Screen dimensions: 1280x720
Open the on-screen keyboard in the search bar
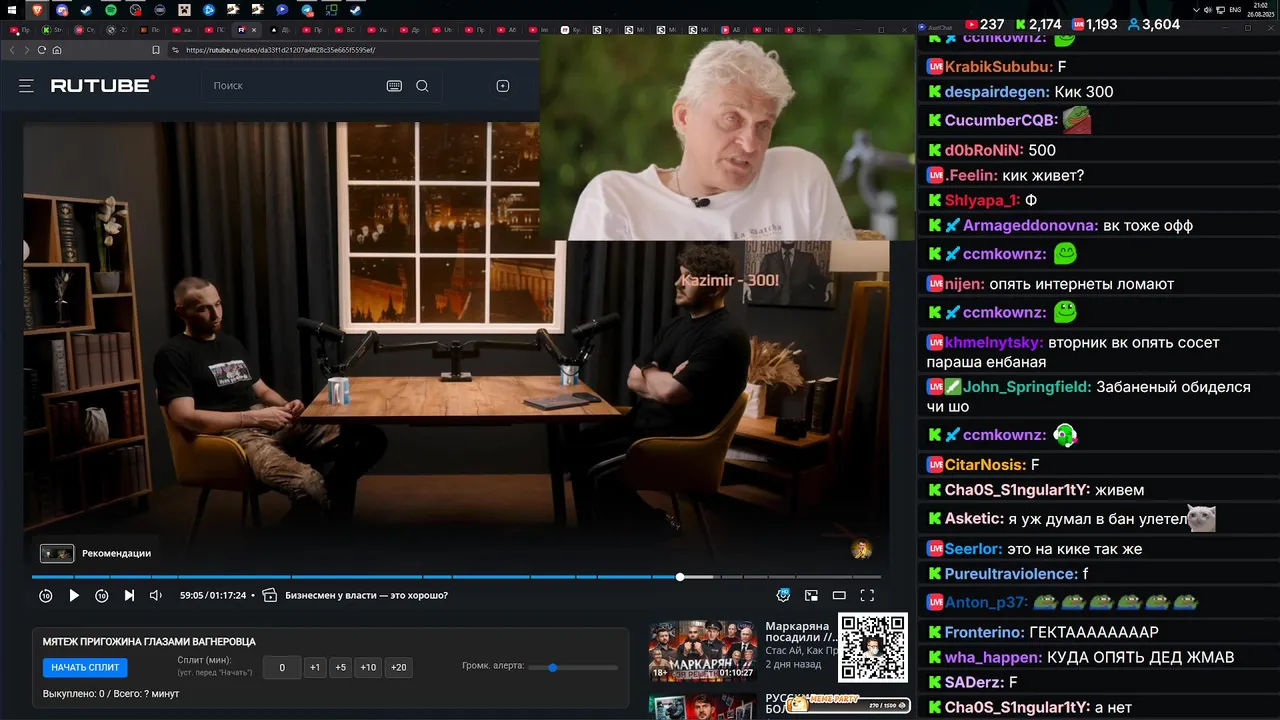tap(394, 86)
